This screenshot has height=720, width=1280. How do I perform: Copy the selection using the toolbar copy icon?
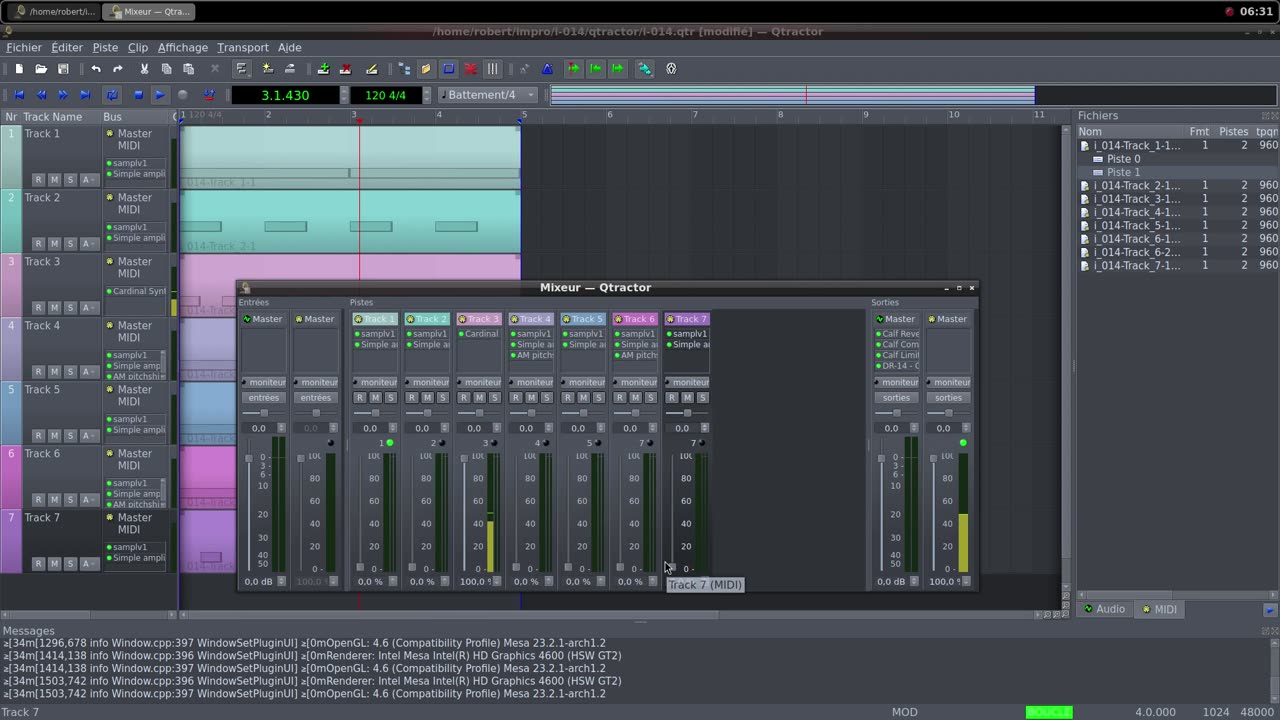pyautogui.click(x=166, y=69)
